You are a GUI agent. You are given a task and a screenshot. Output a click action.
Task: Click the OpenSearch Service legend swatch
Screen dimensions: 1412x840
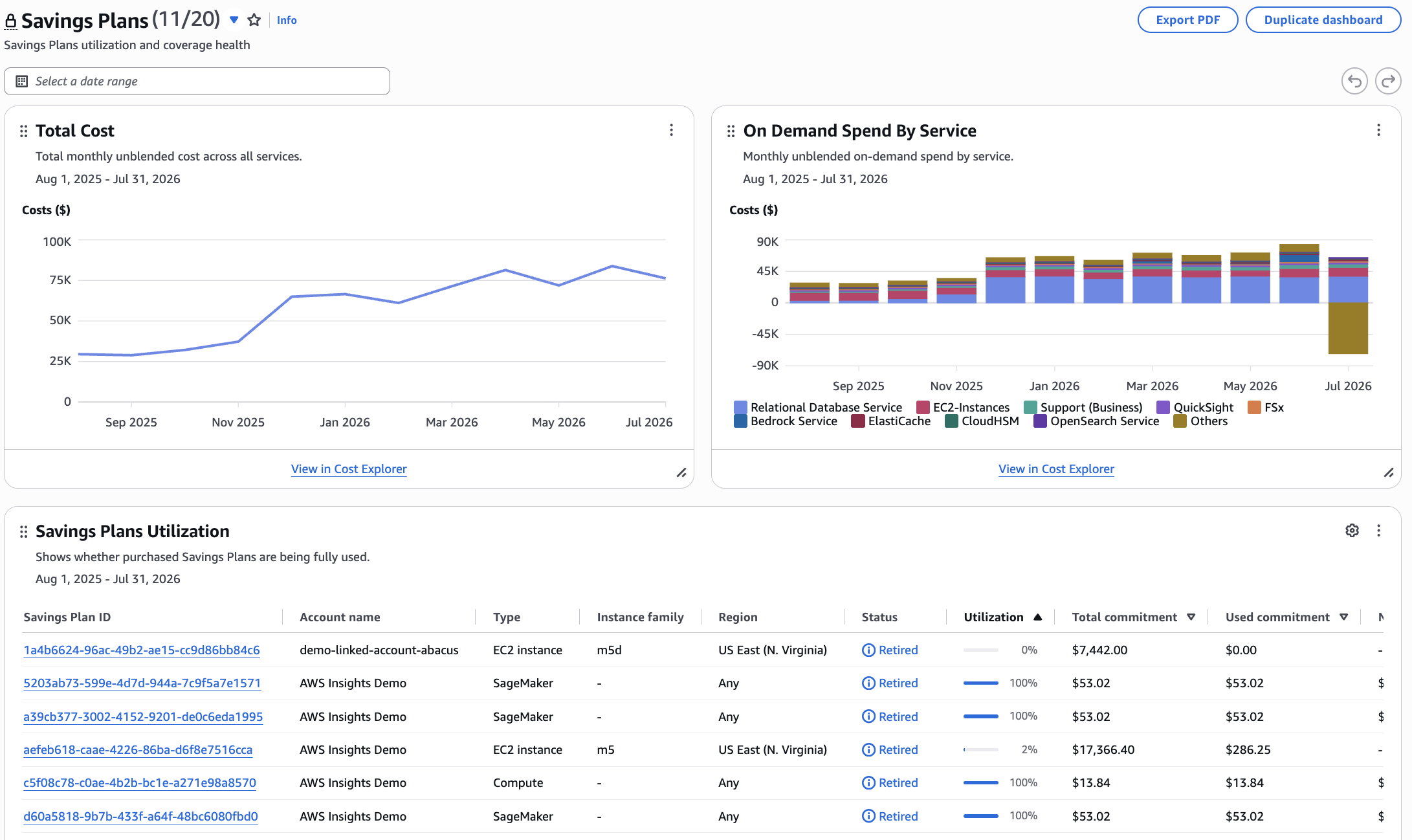point(1040,421)
